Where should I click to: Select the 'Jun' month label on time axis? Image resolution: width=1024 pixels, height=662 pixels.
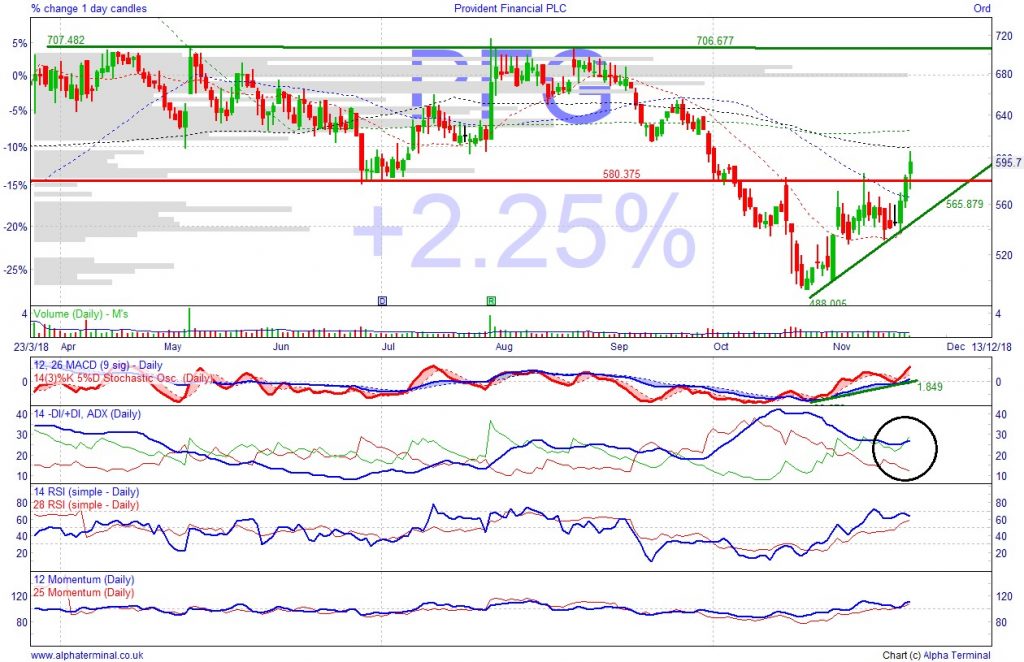(x=281, y=347)
